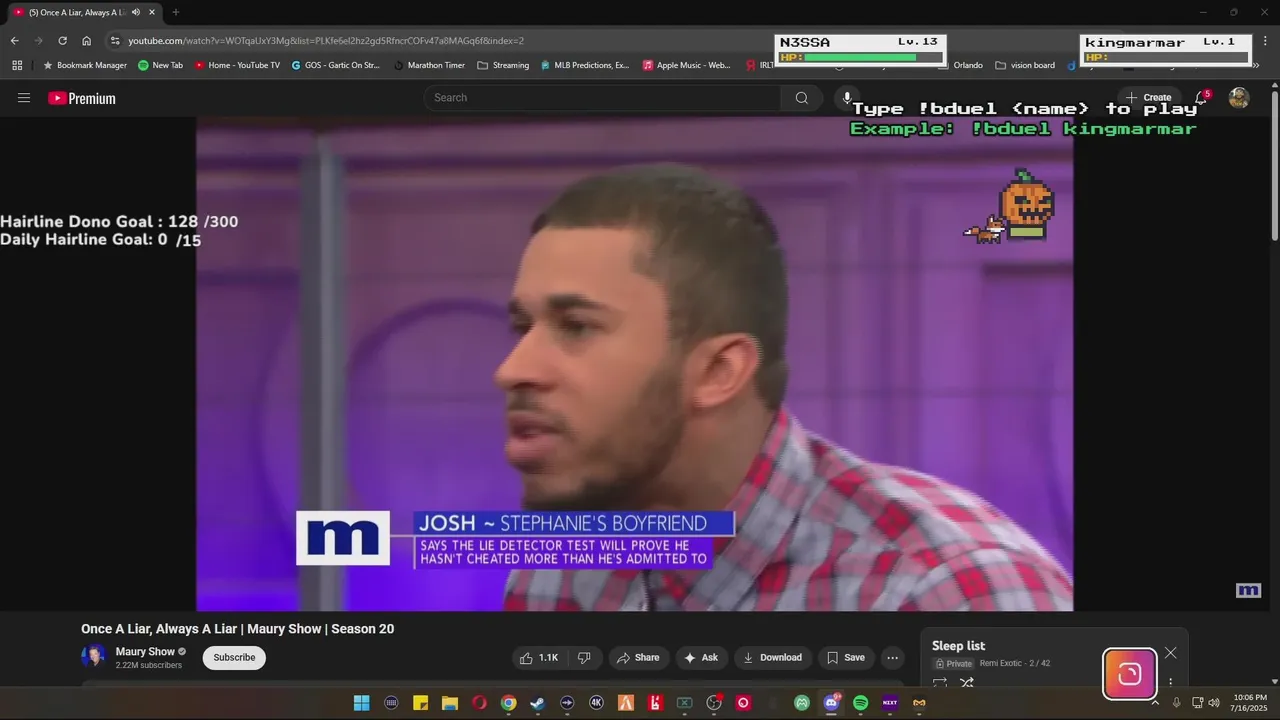Open the YouTube hamburger guide menu

(x=24, y=98)
